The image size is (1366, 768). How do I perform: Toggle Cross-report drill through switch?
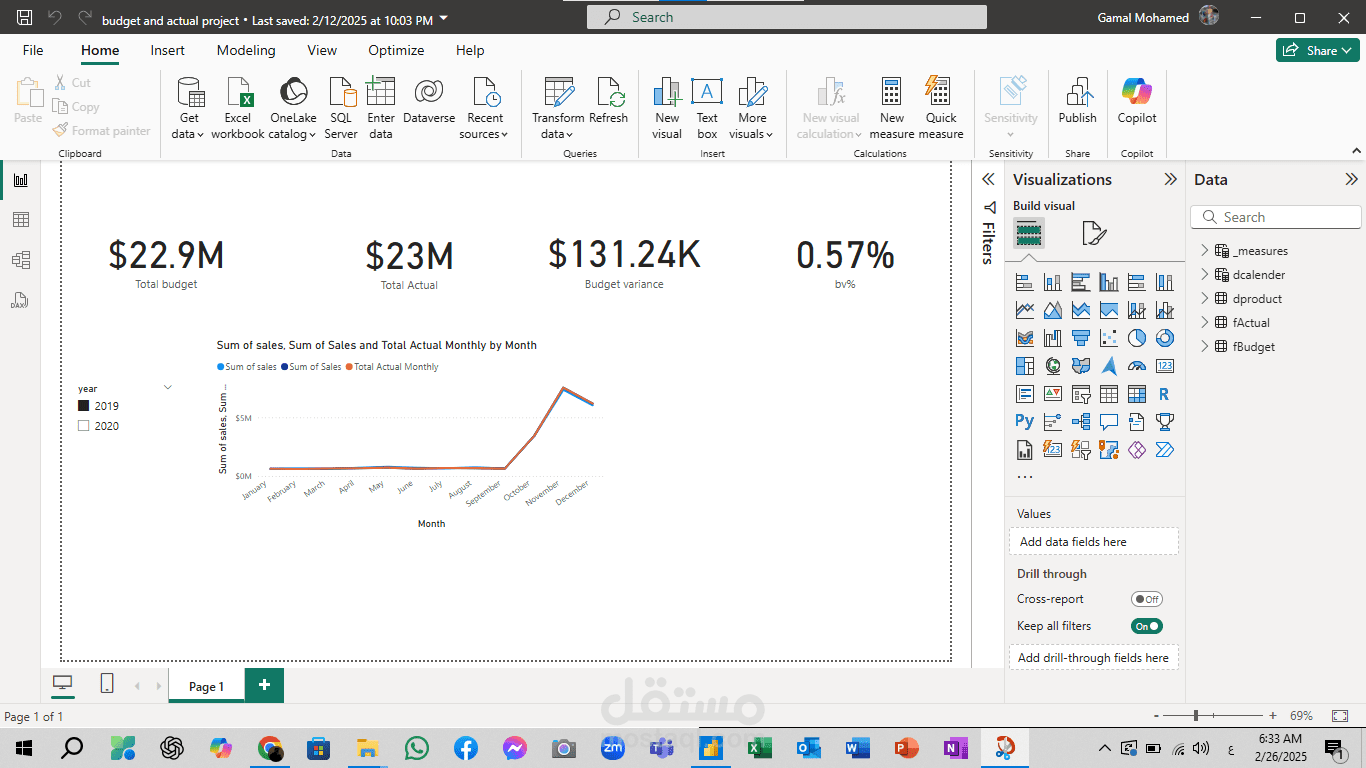click(1147, 599)
